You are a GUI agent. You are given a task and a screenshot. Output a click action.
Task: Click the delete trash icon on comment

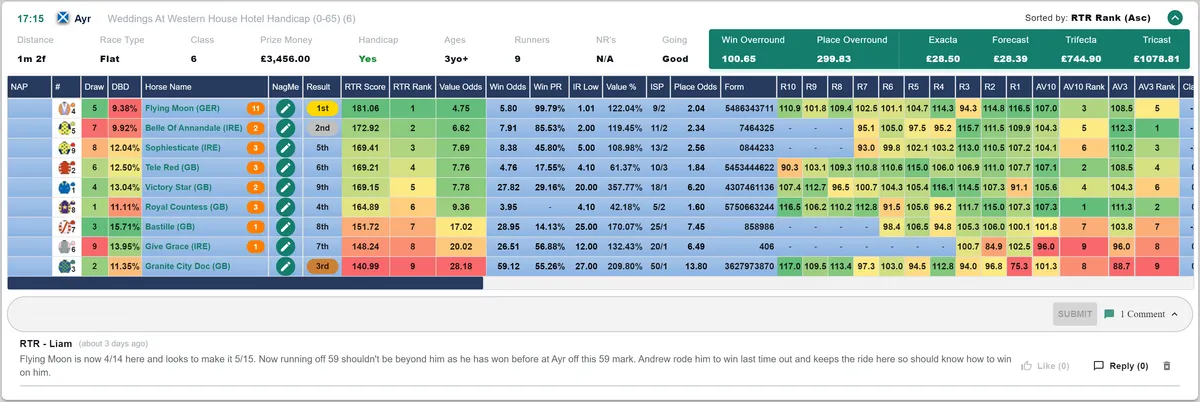(1166, 366)
